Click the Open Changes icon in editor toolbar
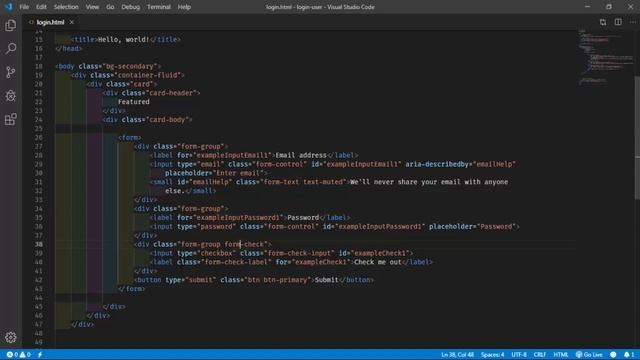 603,22
